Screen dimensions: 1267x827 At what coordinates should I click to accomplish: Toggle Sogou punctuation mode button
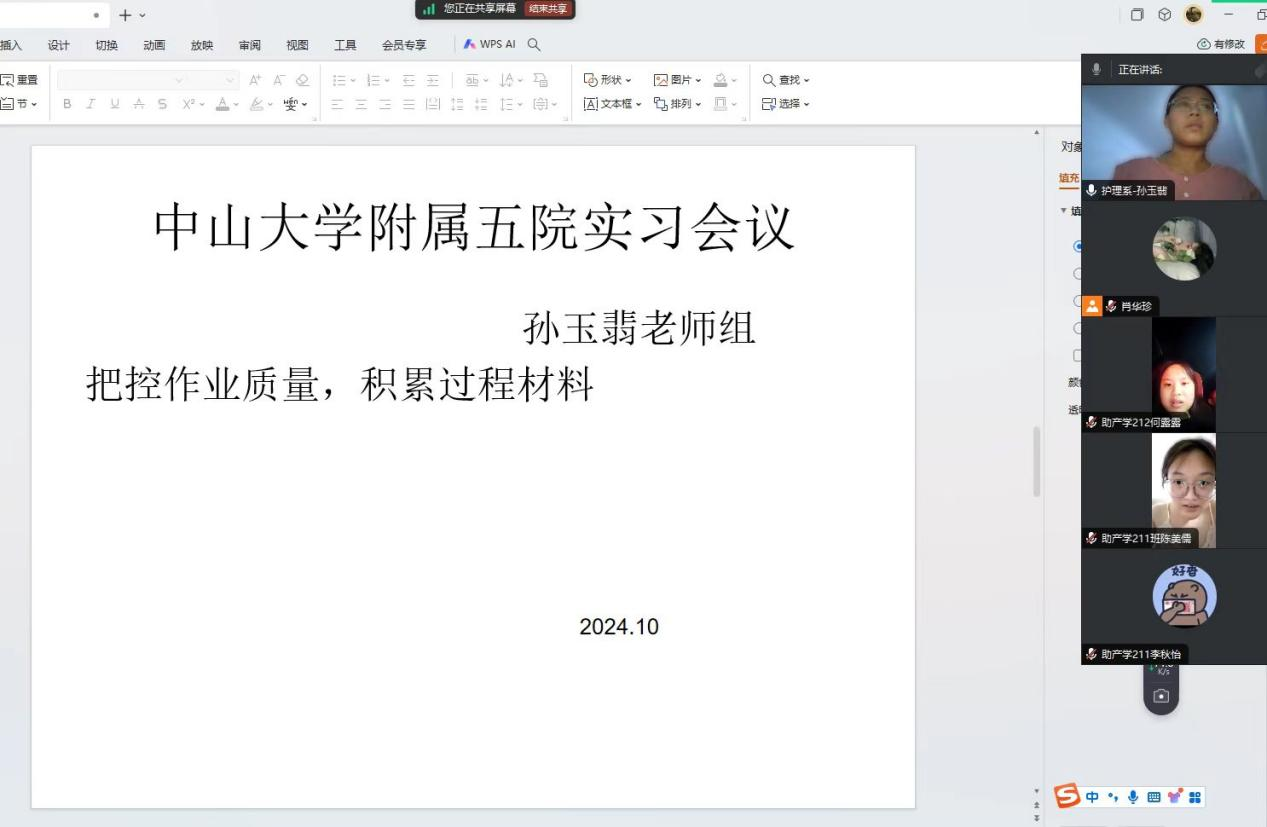pos(1113,797)
